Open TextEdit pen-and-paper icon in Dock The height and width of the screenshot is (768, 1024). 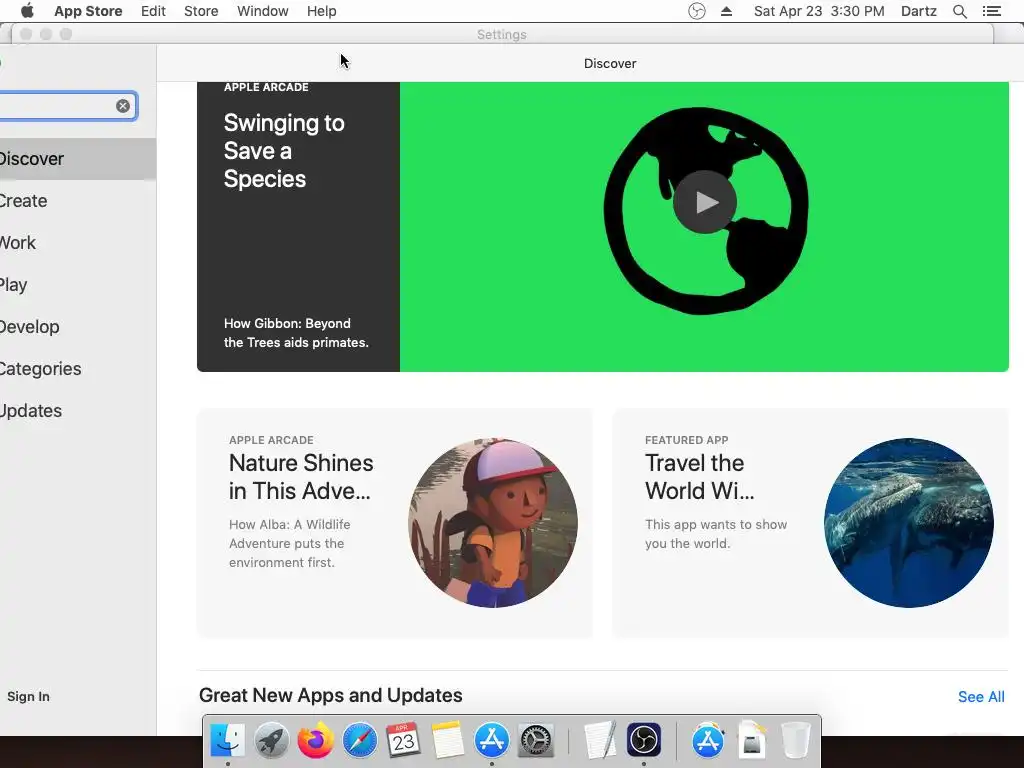tap(600, 740)
